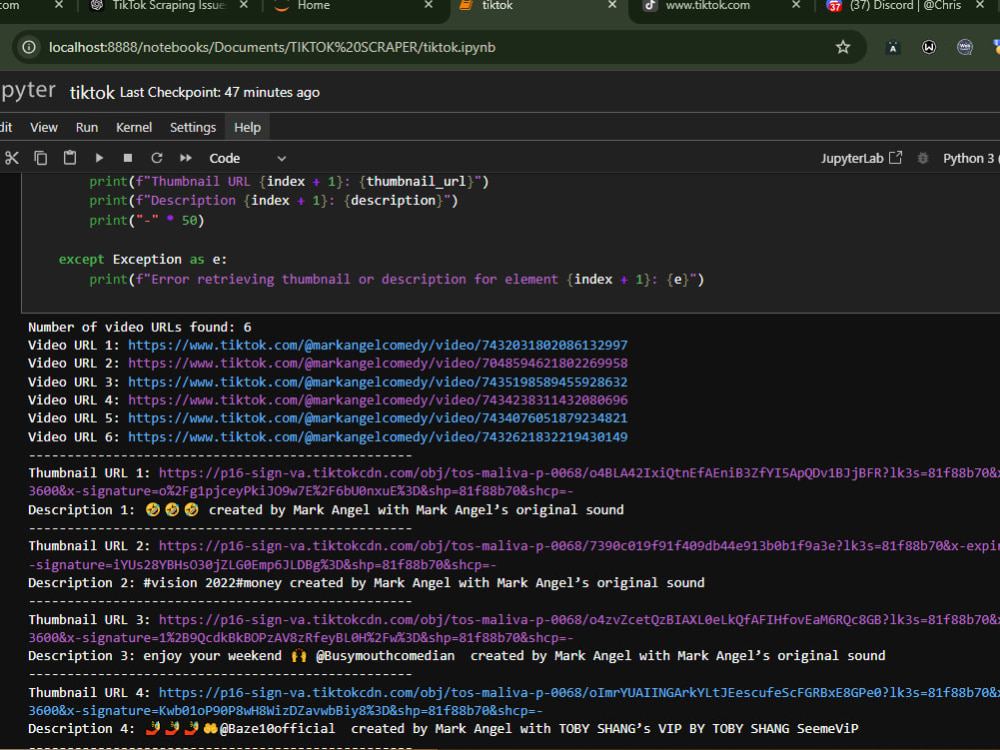
Task: Open notebook in JupyterLab
Action: click(861, 158)
